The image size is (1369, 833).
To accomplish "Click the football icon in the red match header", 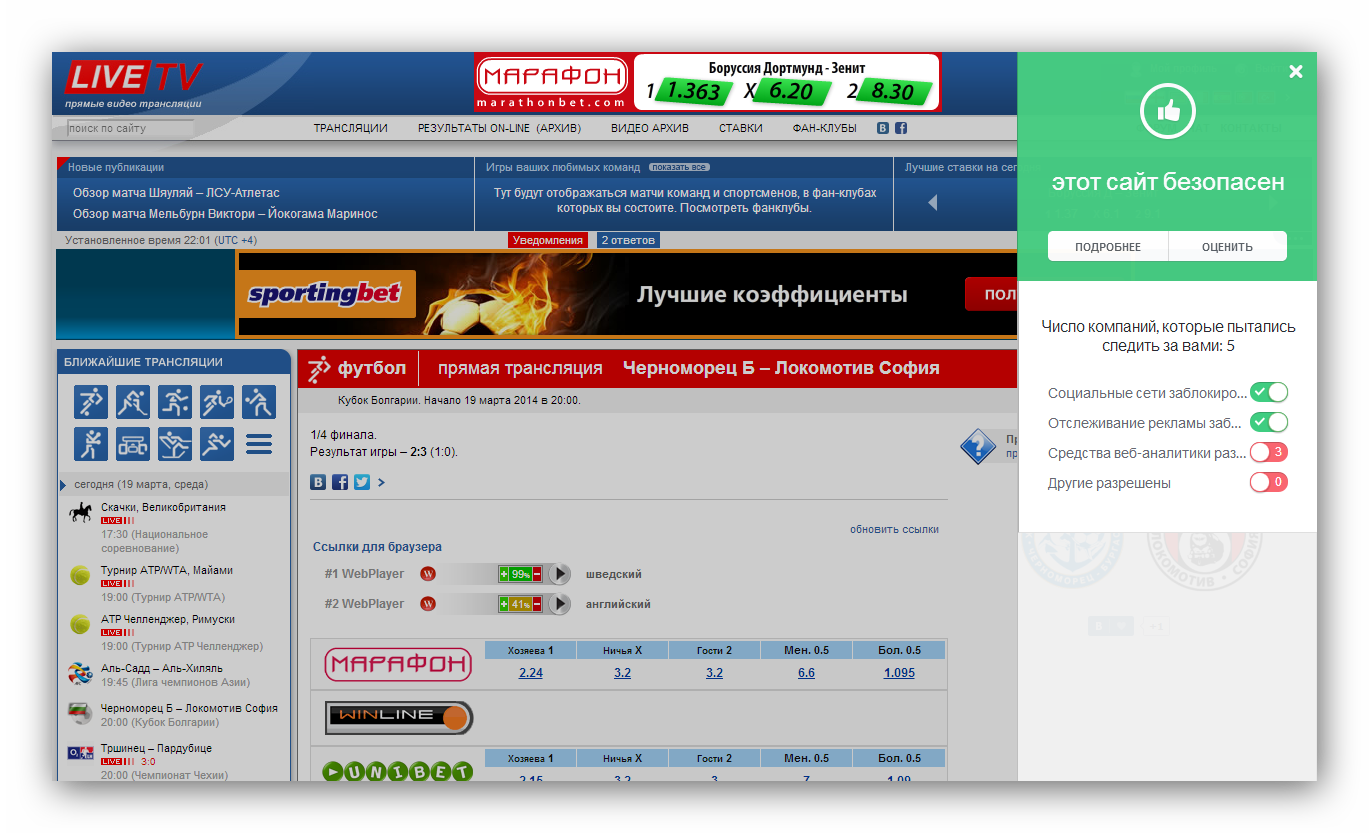I will point(319,369).
